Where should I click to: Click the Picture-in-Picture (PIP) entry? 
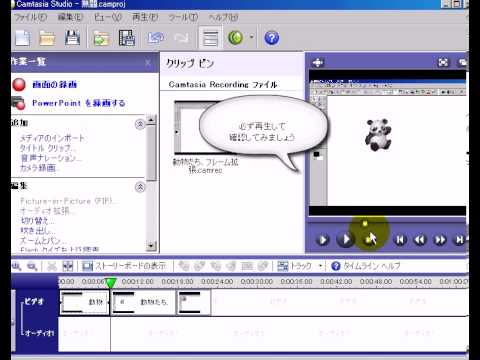pyautogui.click(x=68, y=201)
